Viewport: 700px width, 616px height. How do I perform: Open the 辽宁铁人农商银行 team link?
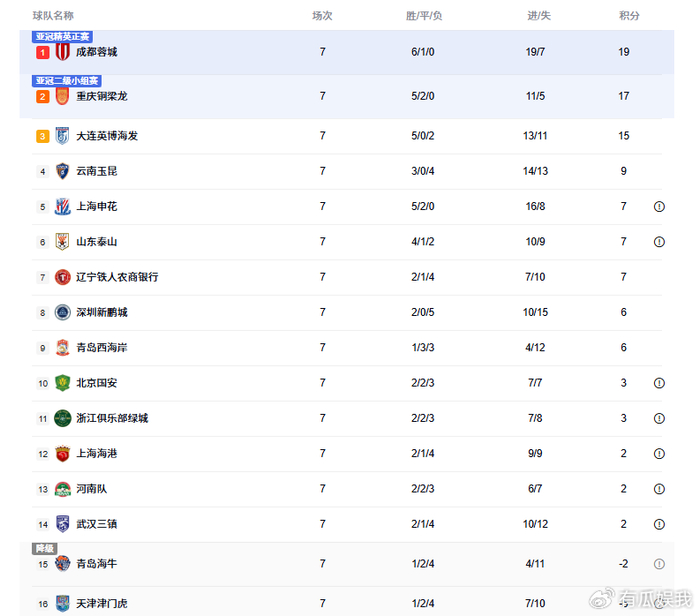(117, 277)
